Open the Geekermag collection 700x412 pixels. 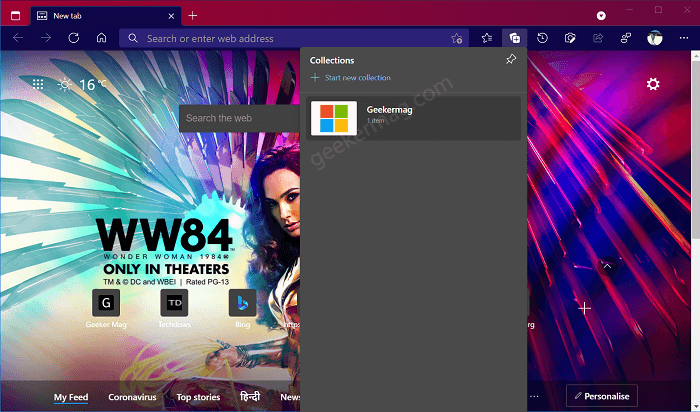point(413,118)
